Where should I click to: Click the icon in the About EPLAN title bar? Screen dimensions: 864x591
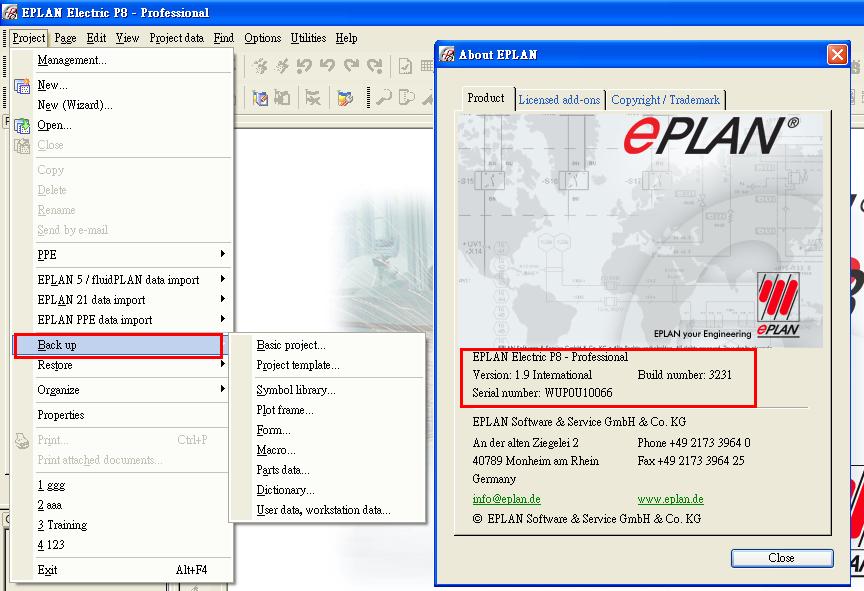pyautogui.click(x=447, y=54)
